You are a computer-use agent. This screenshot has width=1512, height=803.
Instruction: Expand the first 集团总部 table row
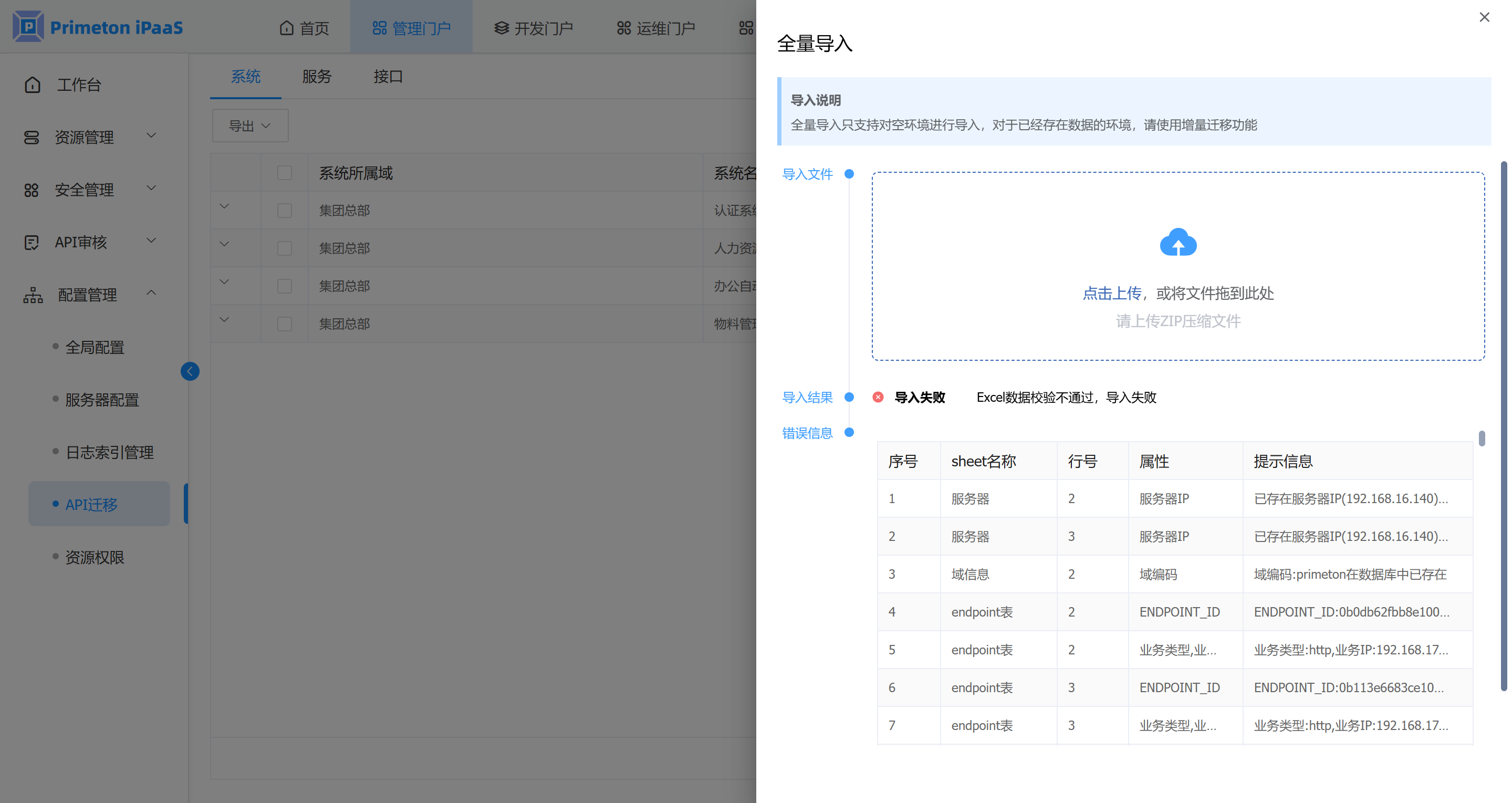coord(224,206)
